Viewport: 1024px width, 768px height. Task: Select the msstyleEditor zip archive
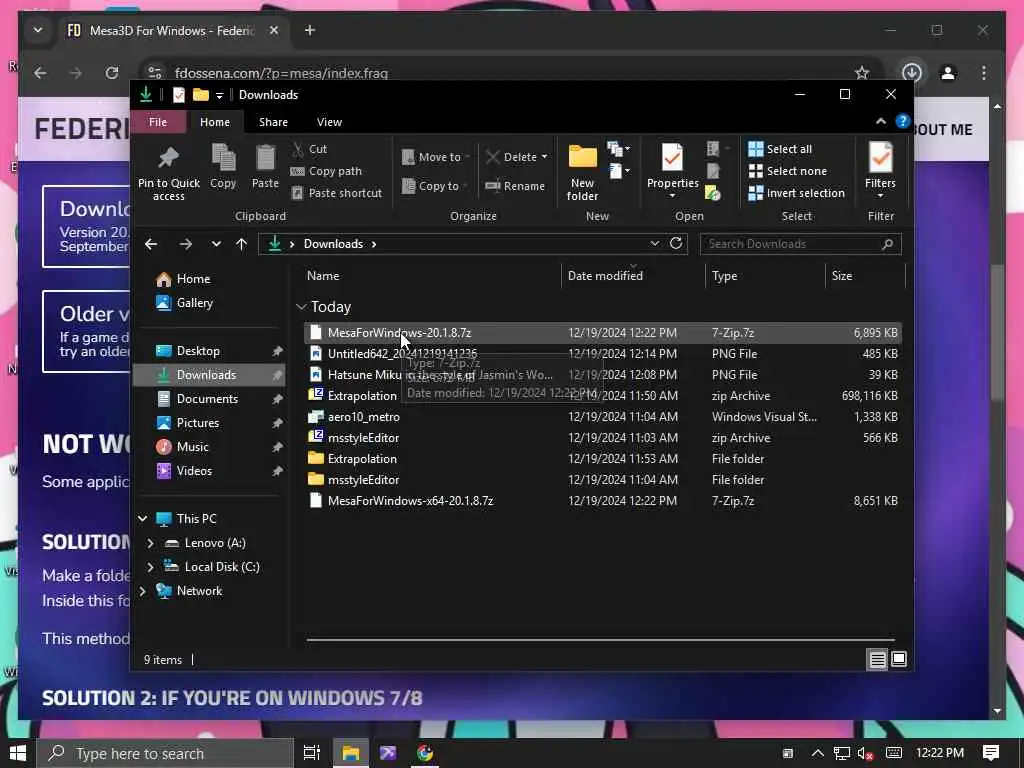pyautogui.click(x=602, y=438)
